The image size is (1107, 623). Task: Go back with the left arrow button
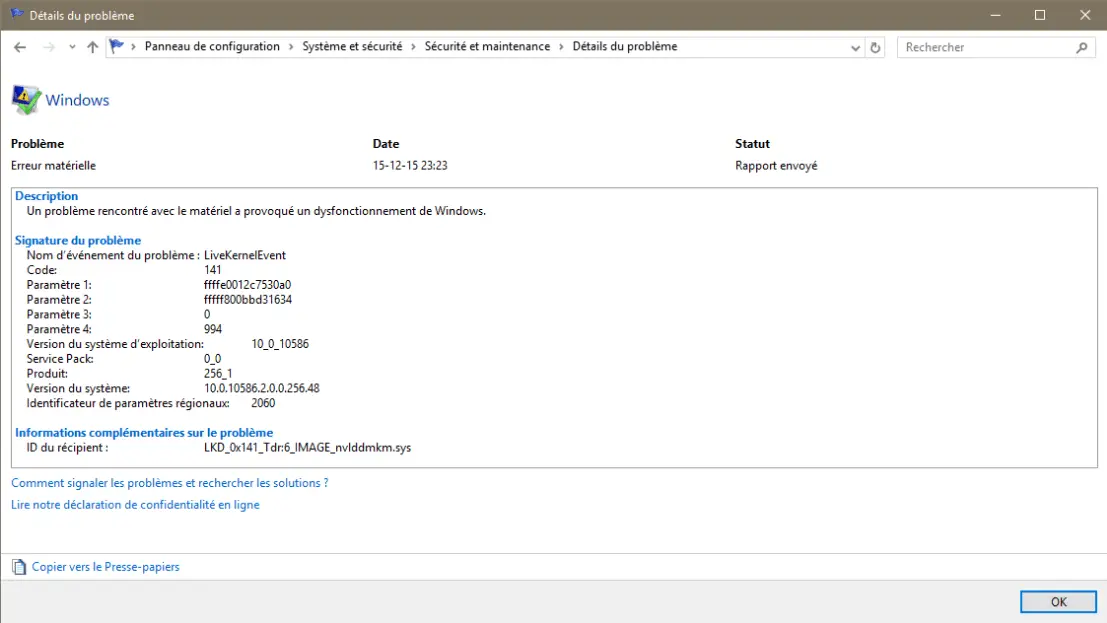click(x=20, y=47)
